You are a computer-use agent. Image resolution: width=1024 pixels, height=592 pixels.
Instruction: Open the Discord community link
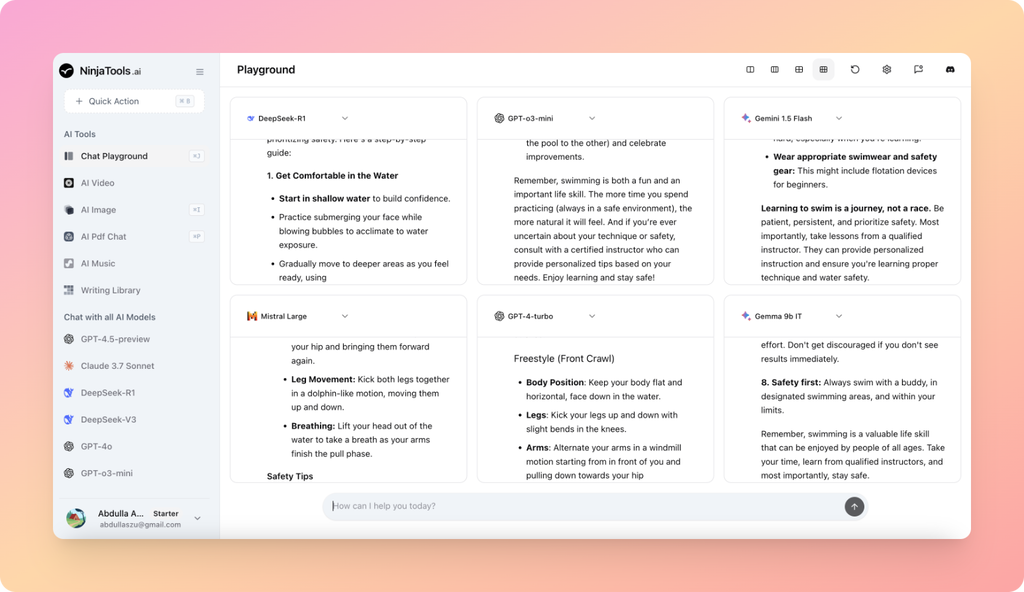tap(950, 69)
